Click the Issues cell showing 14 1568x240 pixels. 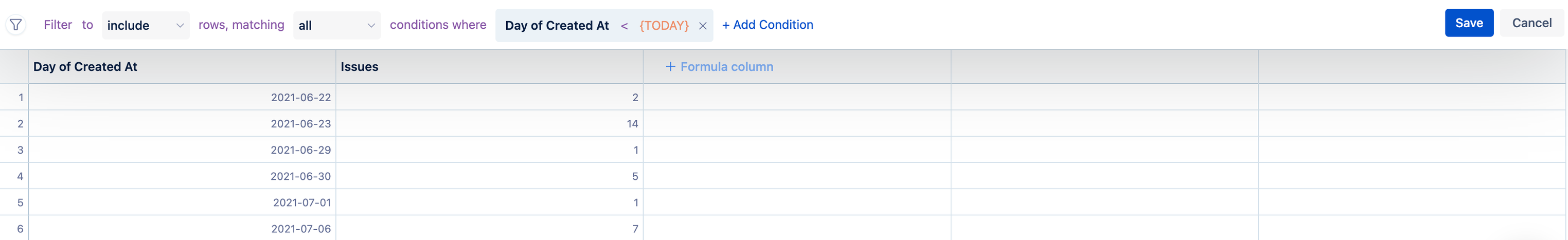click(632, 124)
